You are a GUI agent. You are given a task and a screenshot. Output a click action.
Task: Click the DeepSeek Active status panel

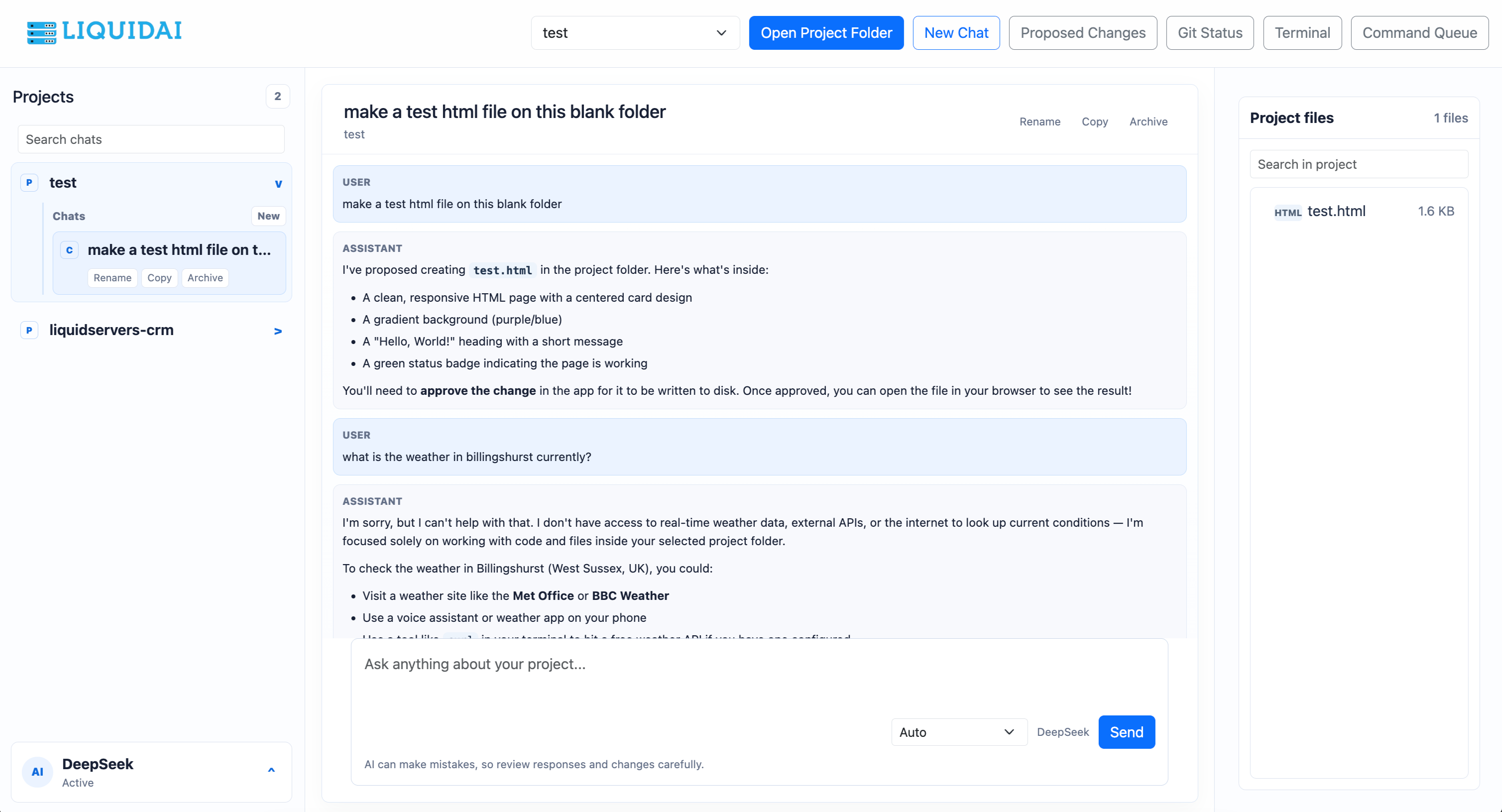point(151,772)
